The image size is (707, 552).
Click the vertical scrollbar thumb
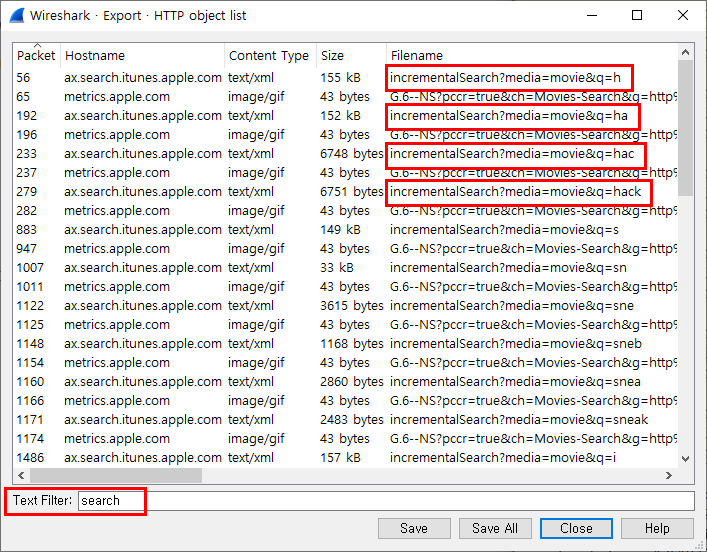(685, 128)
